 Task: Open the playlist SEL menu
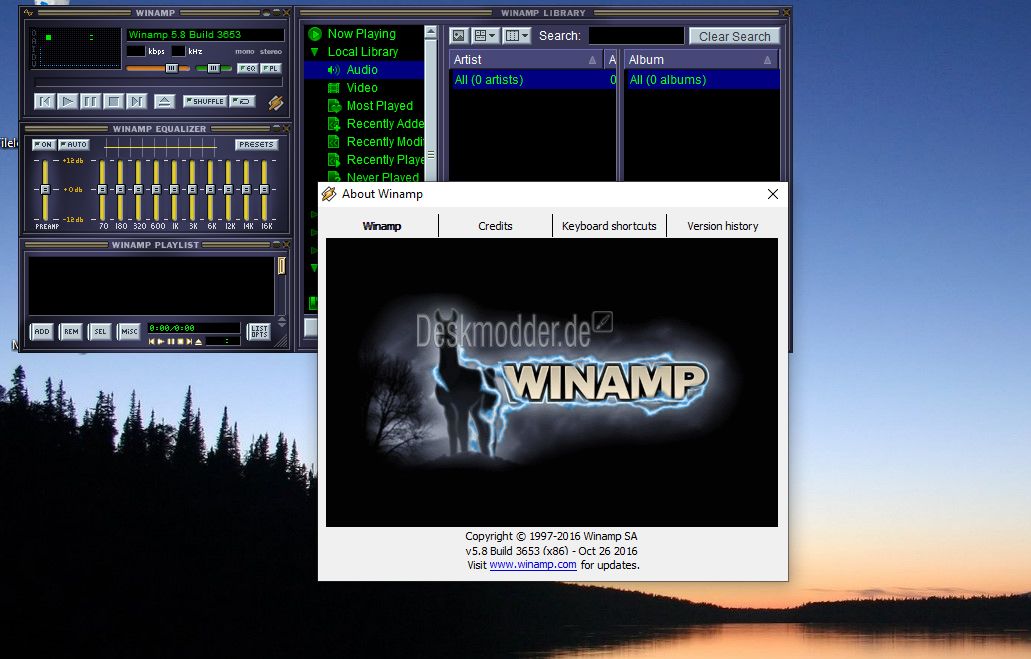click(100, 331)
